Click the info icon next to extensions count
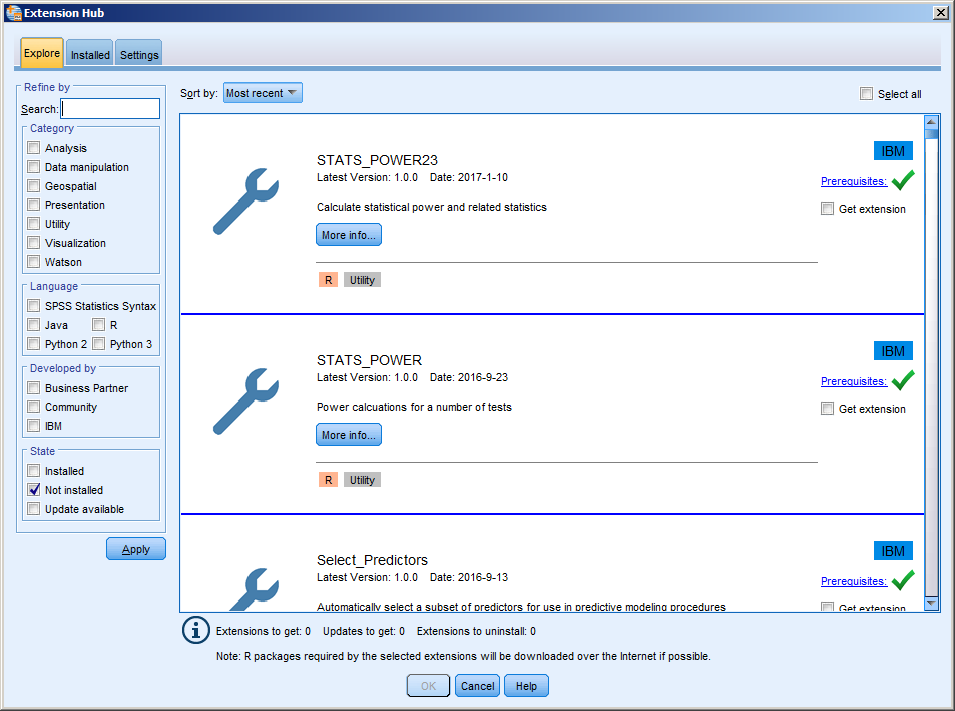 (194, 631)
